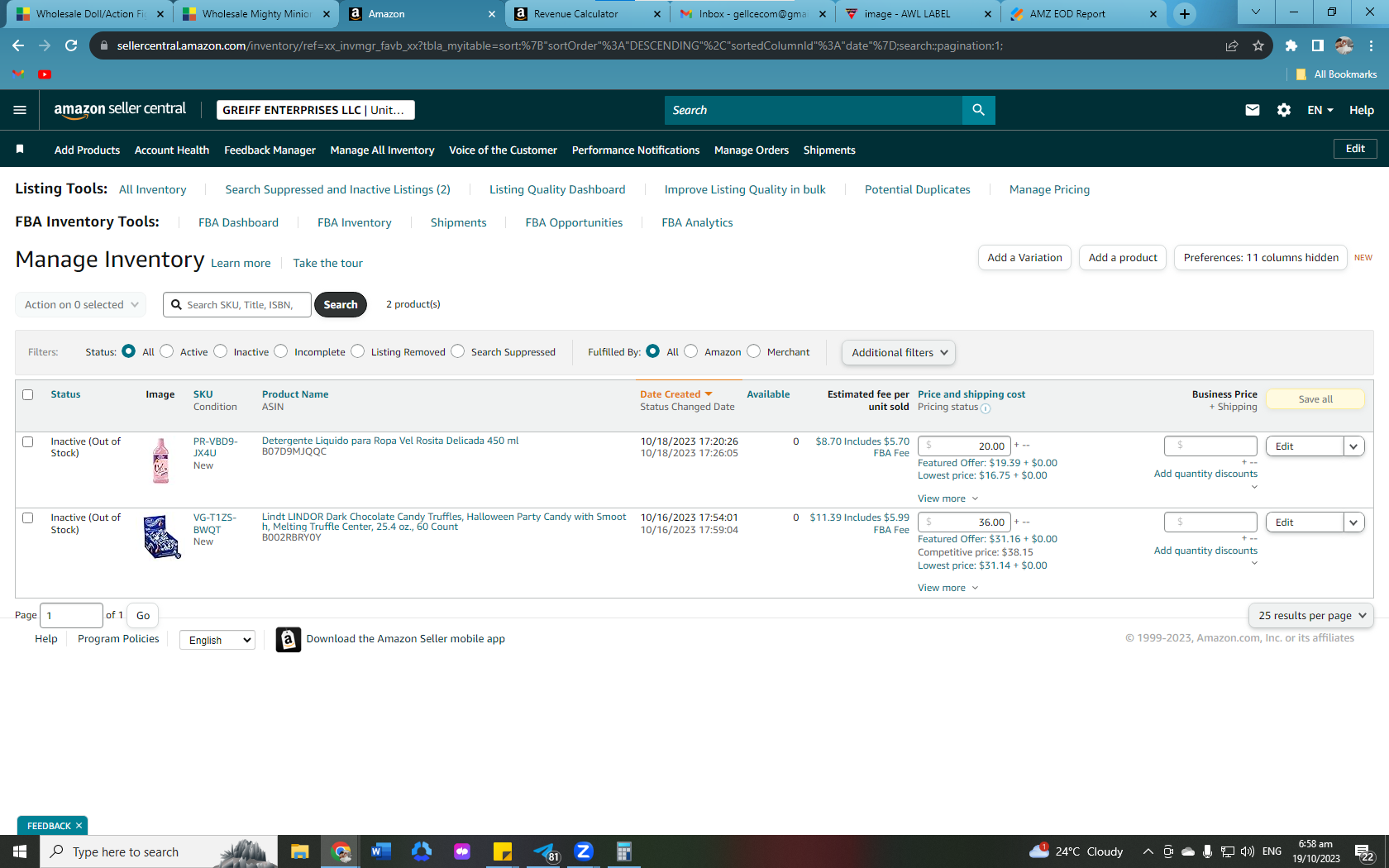Click the Add a Variation button
The image size is (1389, 868).
point(1024,258)
